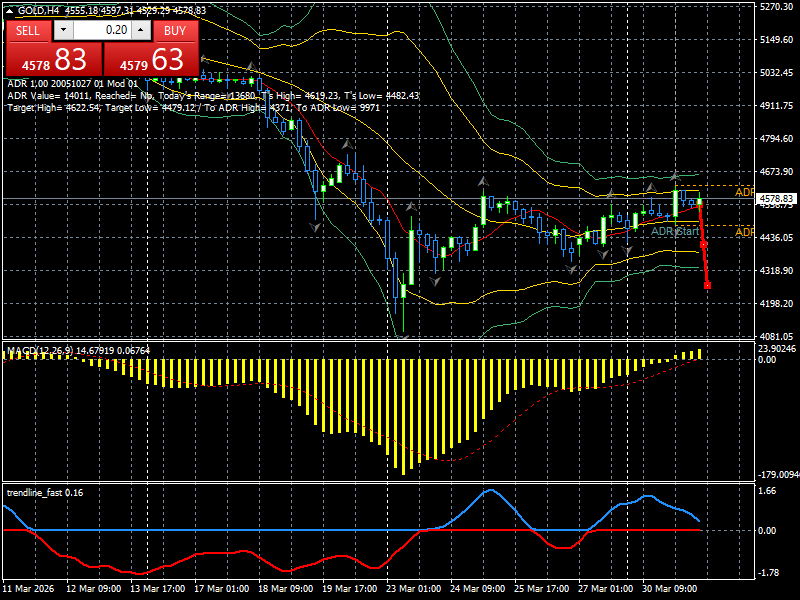The image size is (800, 600).
Task: Click the -1.78 trendline scale value
Action: point(768,572)
